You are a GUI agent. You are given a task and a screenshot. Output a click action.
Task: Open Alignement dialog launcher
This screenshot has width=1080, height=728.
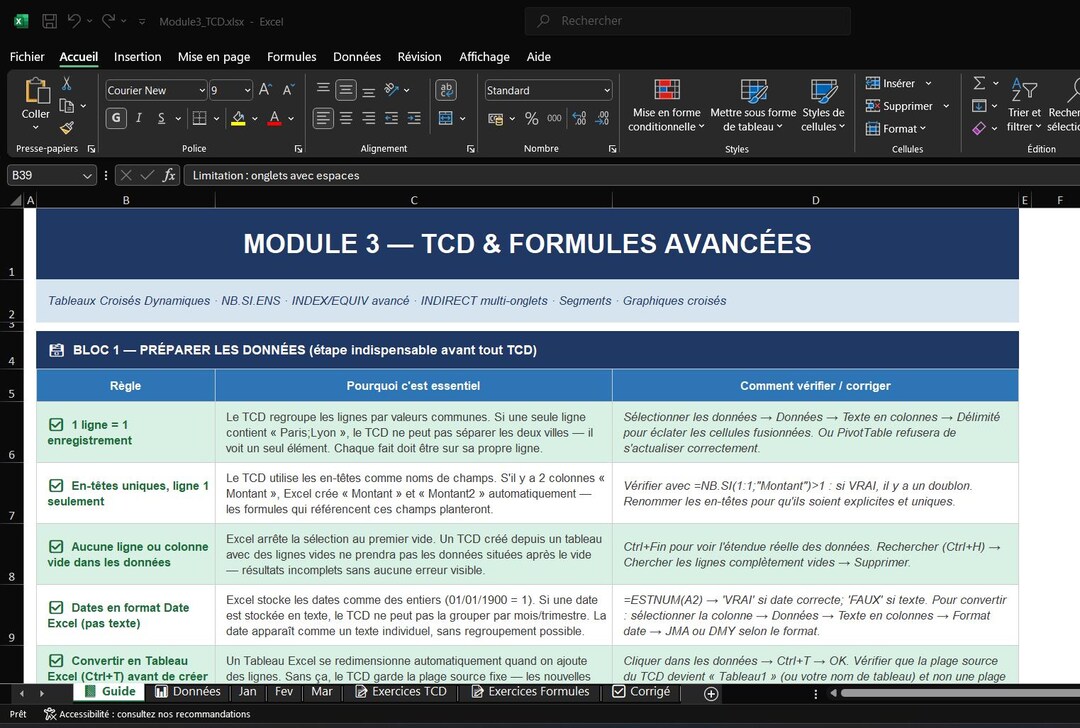pyautogui.click(x=470, y=149)
